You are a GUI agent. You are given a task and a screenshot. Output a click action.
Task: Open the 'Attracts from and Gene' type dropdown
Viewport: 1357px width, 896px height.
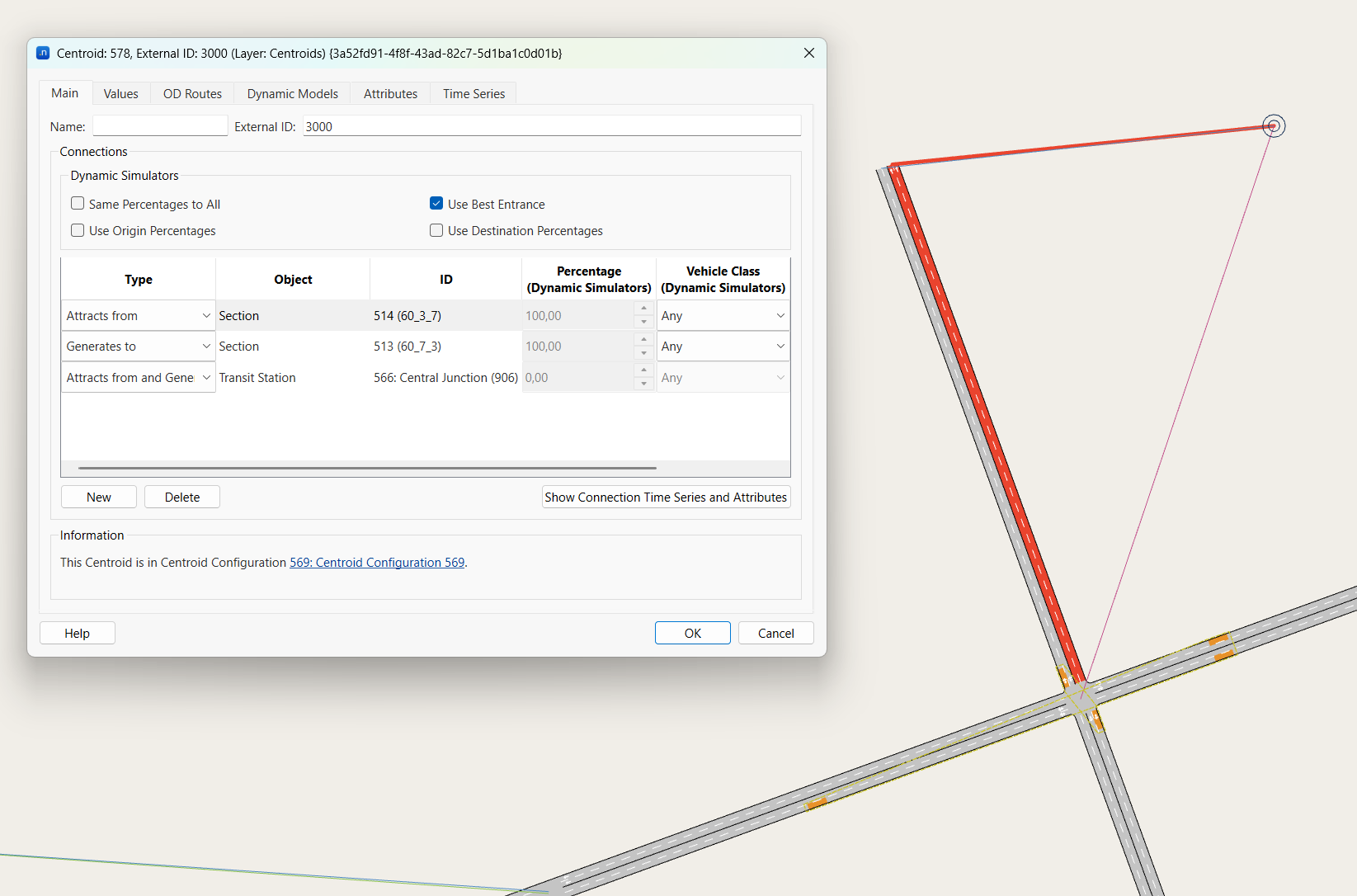138,377
